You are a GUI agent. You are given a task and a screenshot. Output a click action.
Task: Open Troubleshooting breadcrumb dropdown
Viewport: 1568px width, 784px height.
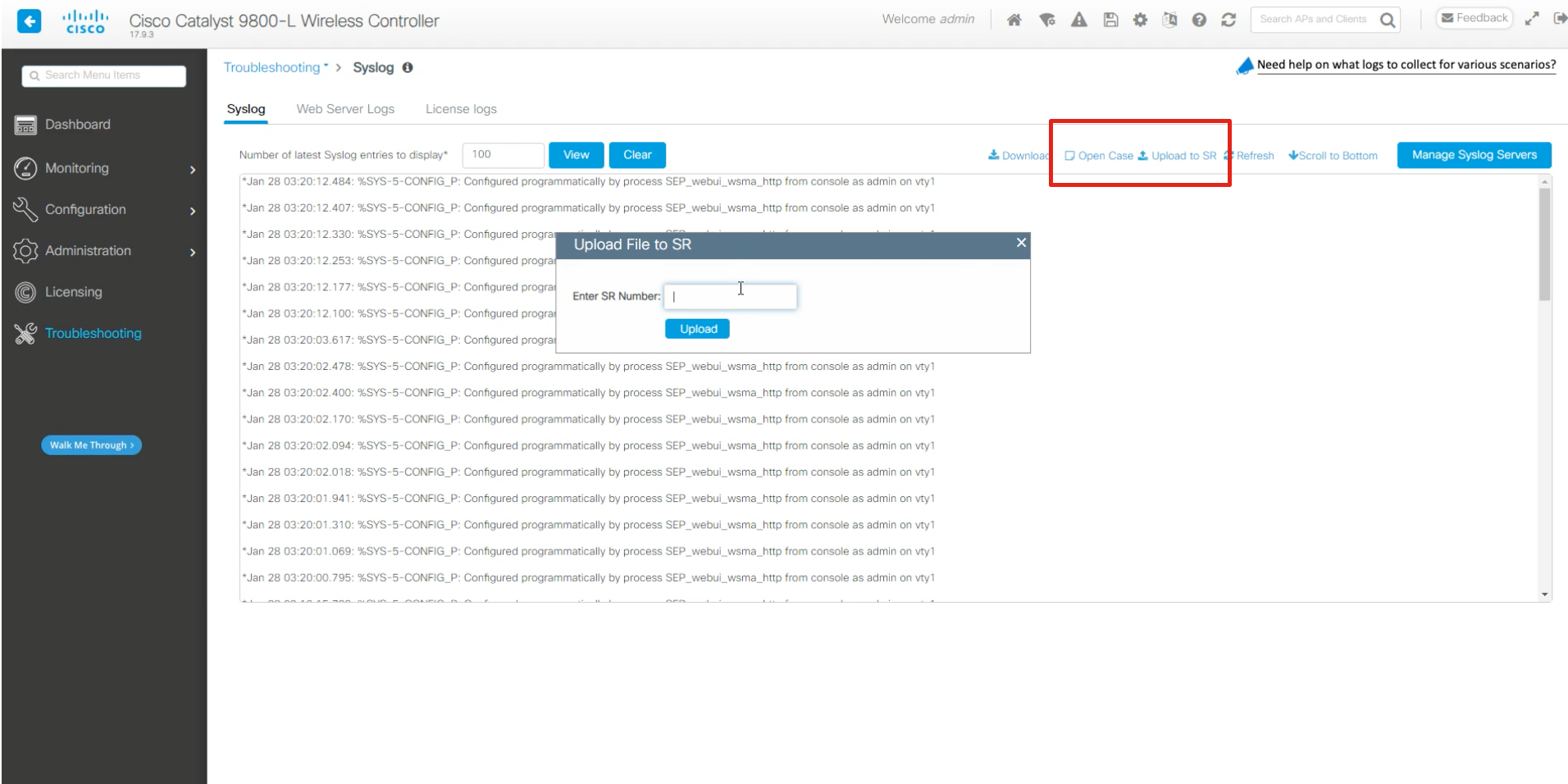coord(276,68)
